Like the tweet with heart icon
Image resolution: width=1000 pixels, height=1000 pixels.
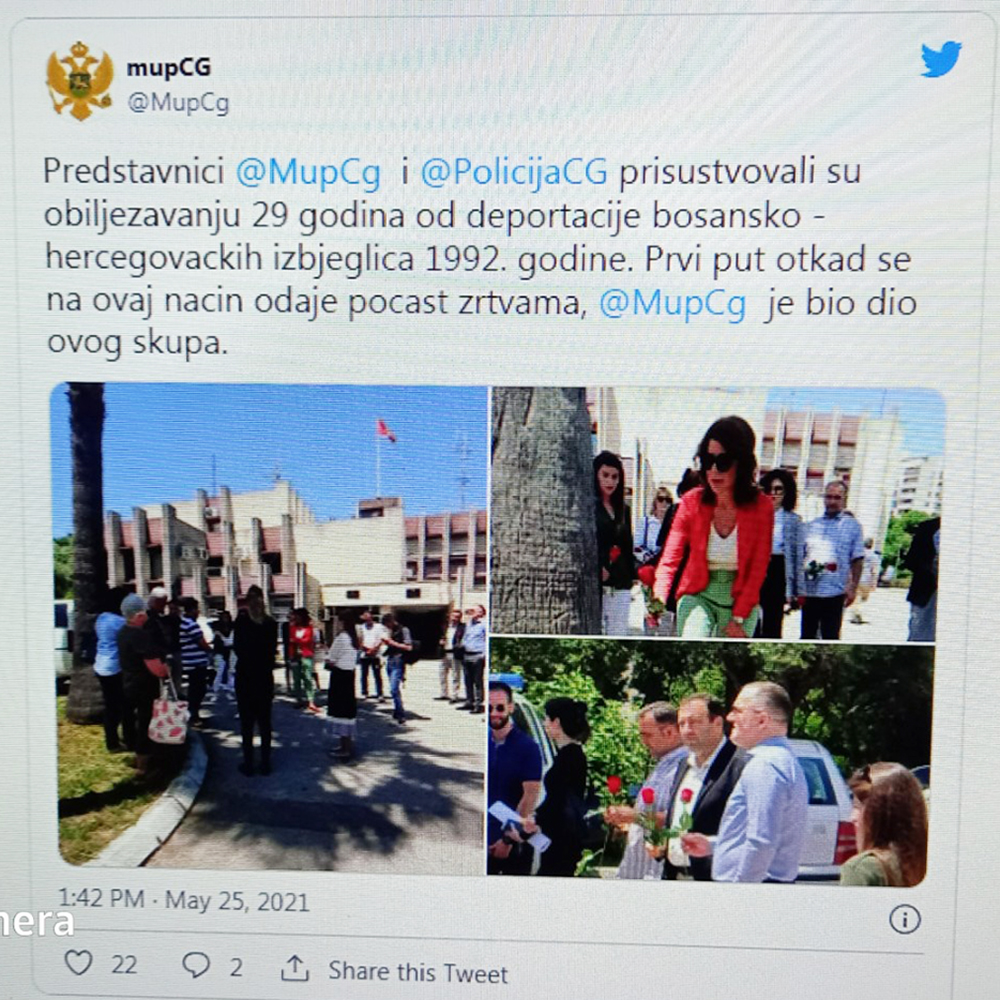[79, 962]
